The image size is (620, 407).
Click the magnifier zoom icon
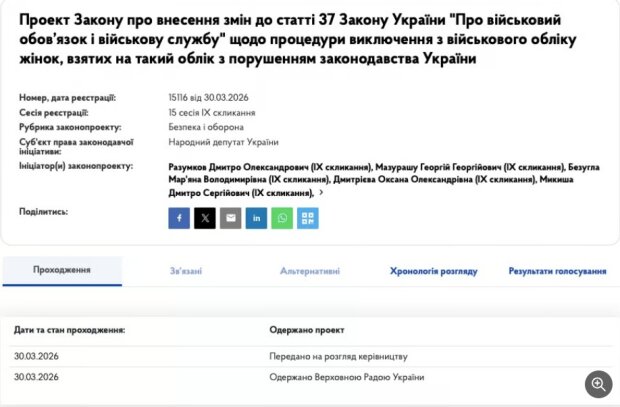[x=598, y=384]
